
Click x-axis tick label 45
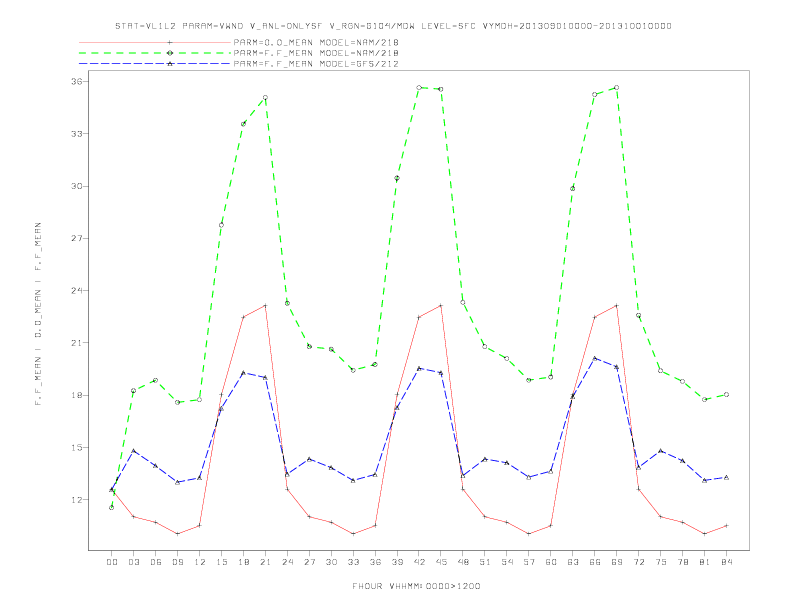point(441,562)
